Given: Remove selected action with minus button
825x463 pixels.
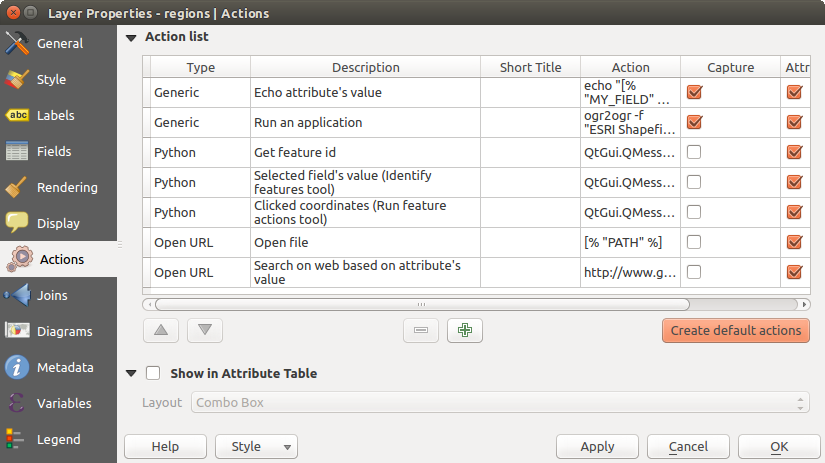Looking at the screenshot, I should [420, 331].
